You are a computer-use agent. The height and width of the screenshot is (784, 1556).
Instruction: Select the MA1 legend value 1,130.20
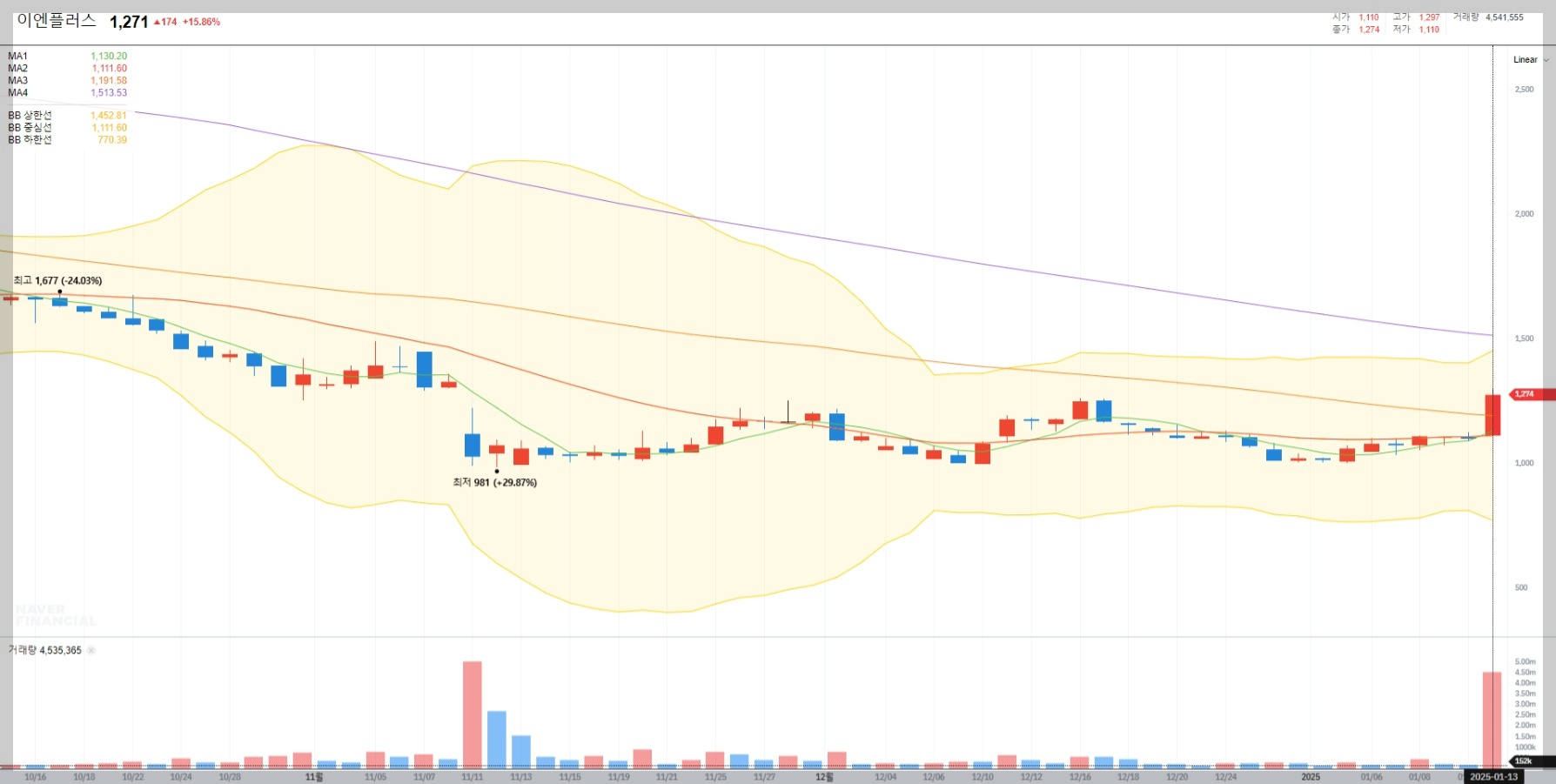109,56
